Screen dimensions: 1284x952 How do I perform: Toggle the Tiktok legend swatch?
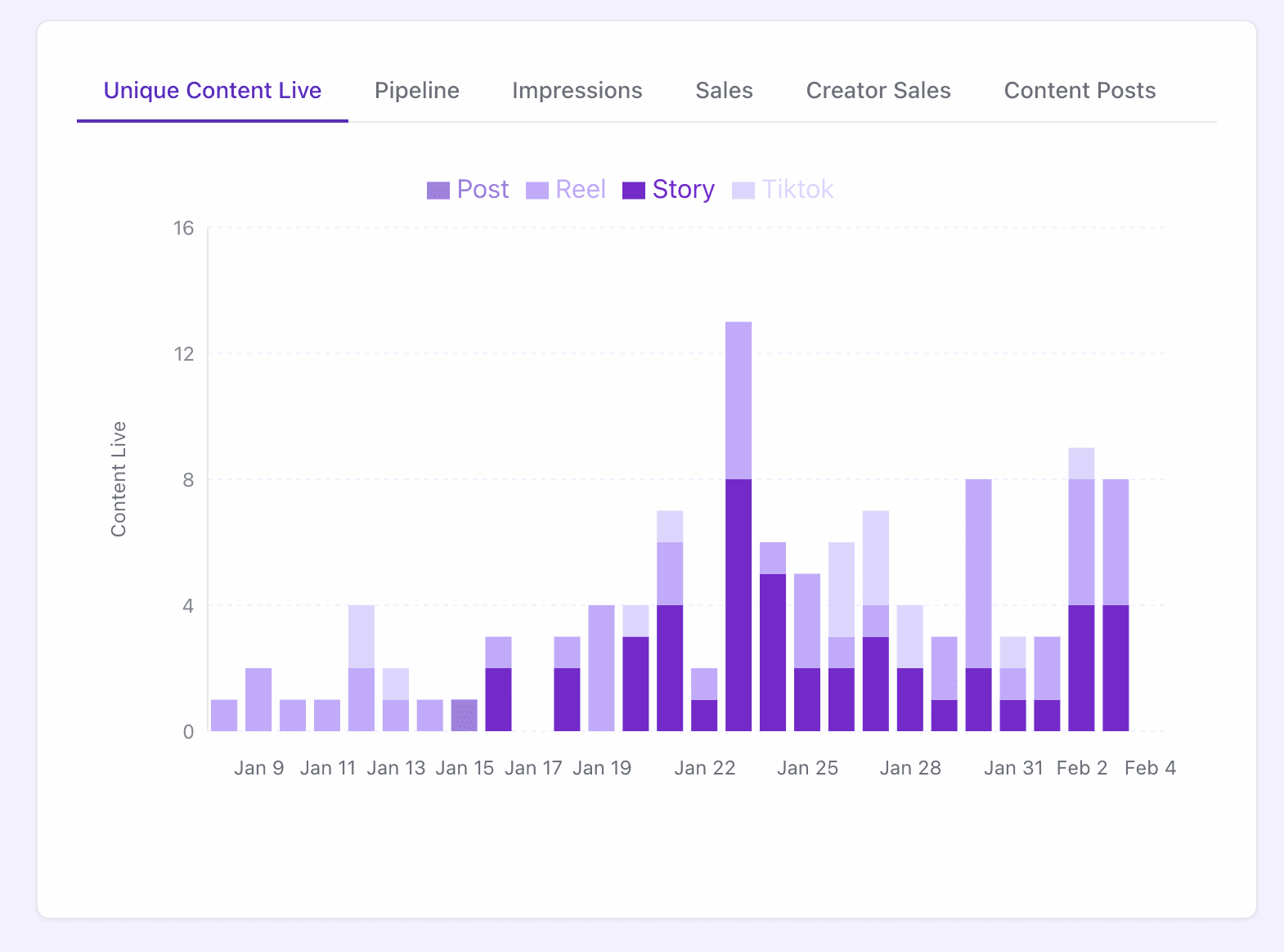tap(743, 191)
